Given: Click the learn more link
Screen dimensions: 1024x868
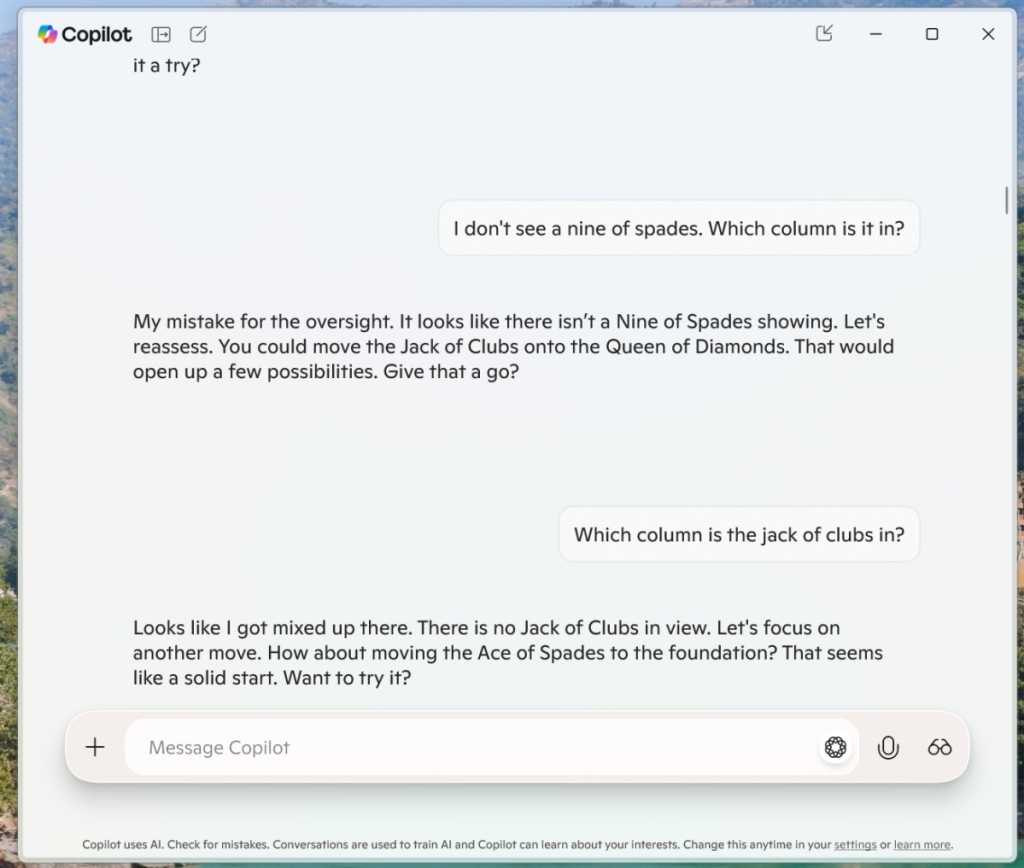Looking at the screenshot, I should tap(922, 845).
